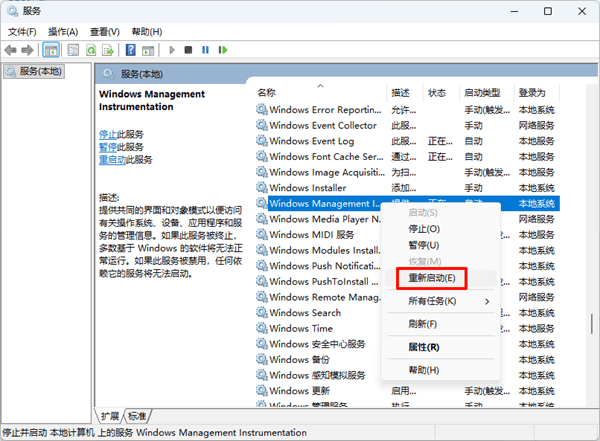
Task: Click the Start Service play icon
Action: point(172,50)
